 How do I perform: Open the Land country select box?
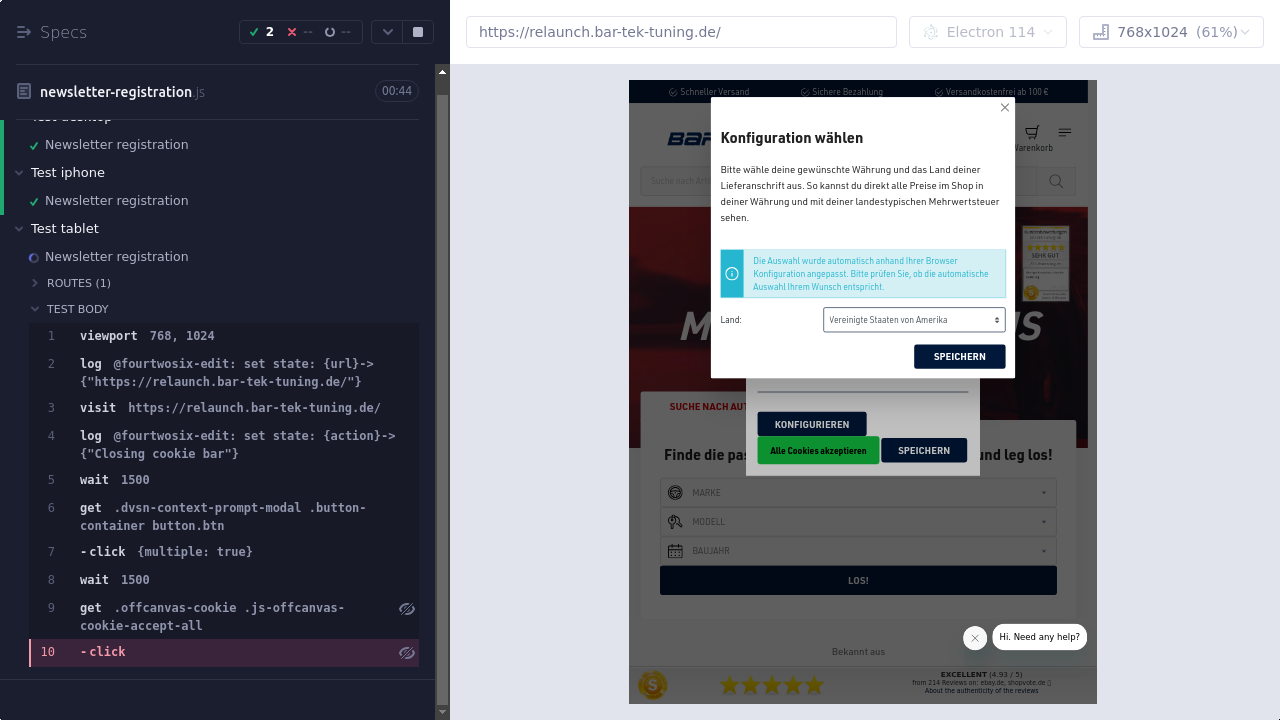(x=914, y=320)
